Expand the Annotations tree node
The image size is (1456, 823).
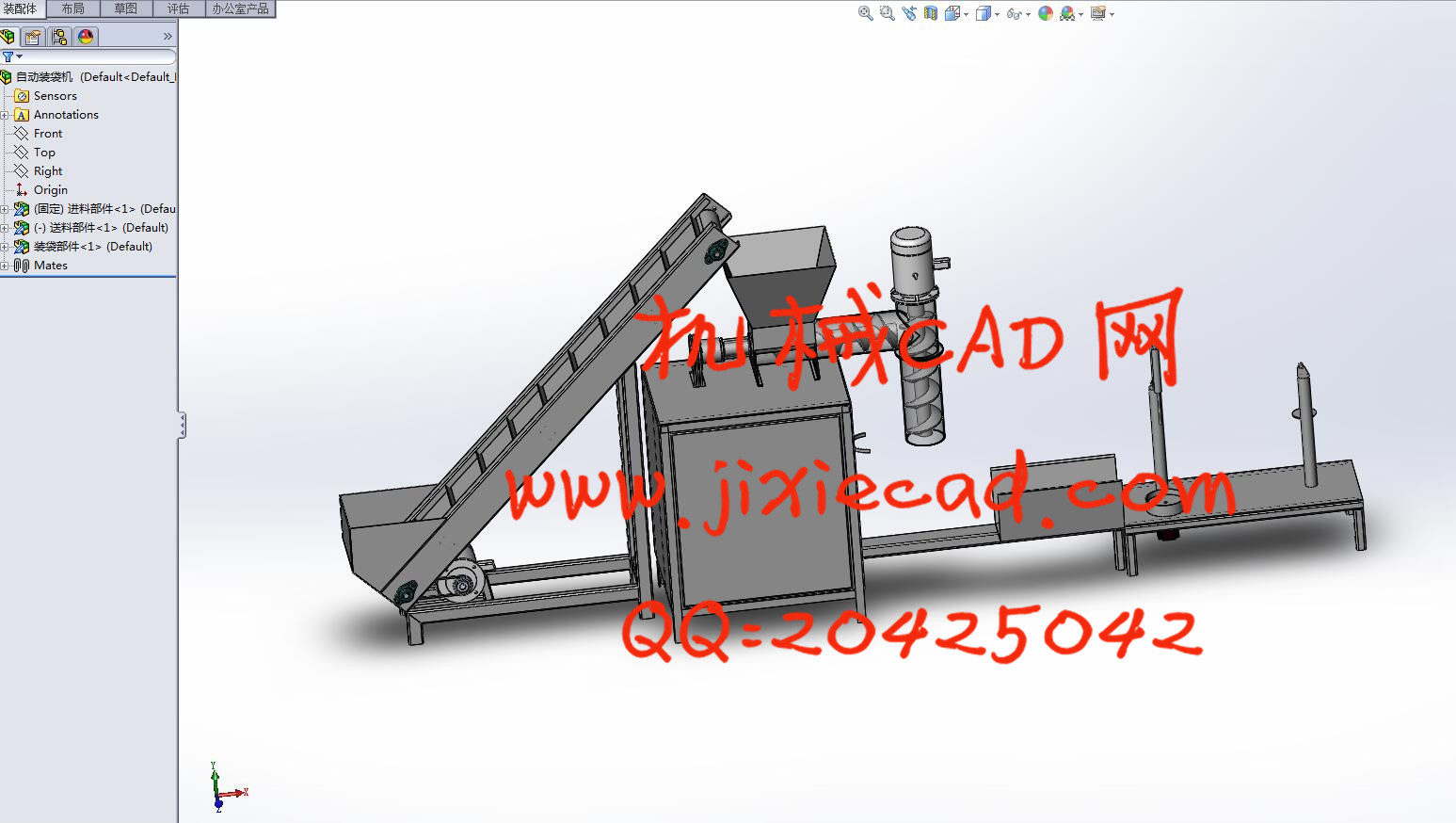pyautogui.click(x=5, y=115)
